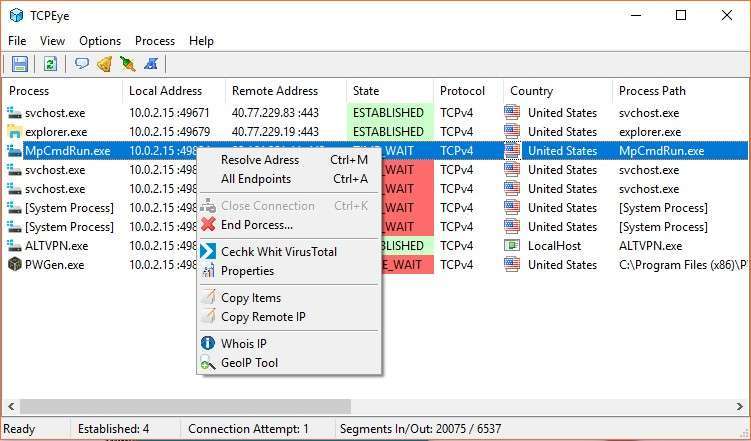Screen dimensions: 751x441
Task: Open the Help menu
Action: click(x=201, y=41)
